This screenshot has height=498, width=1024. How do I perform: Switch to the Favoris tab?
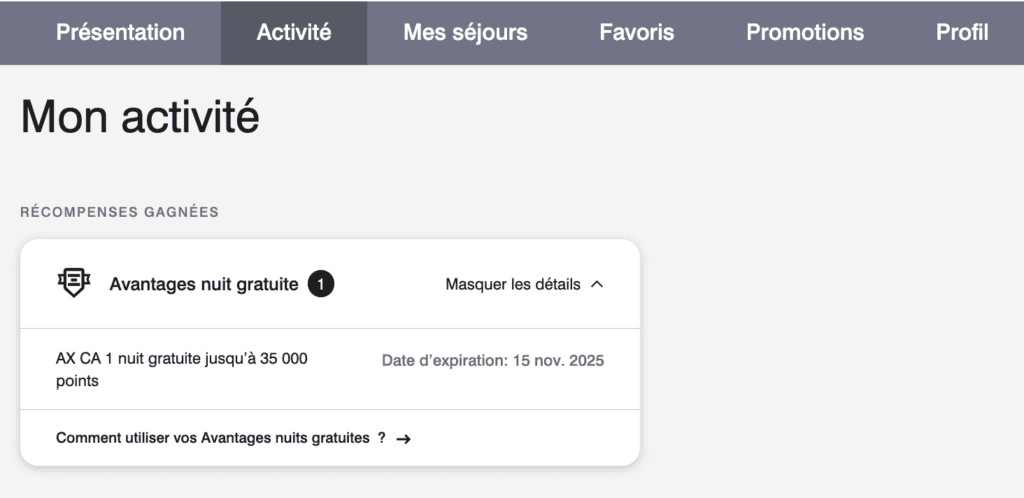[x=637, y=32]
